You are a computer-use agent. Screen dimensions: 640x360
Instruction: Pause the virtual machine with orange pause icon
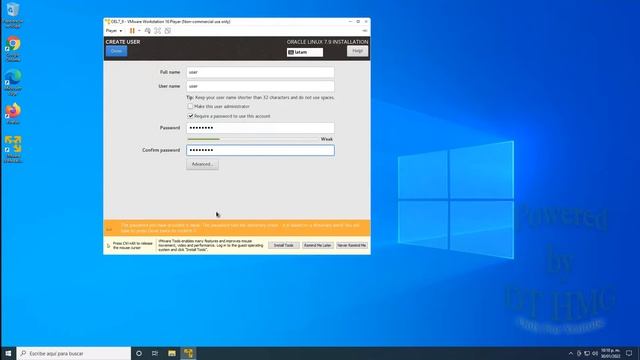coord(132,31)
